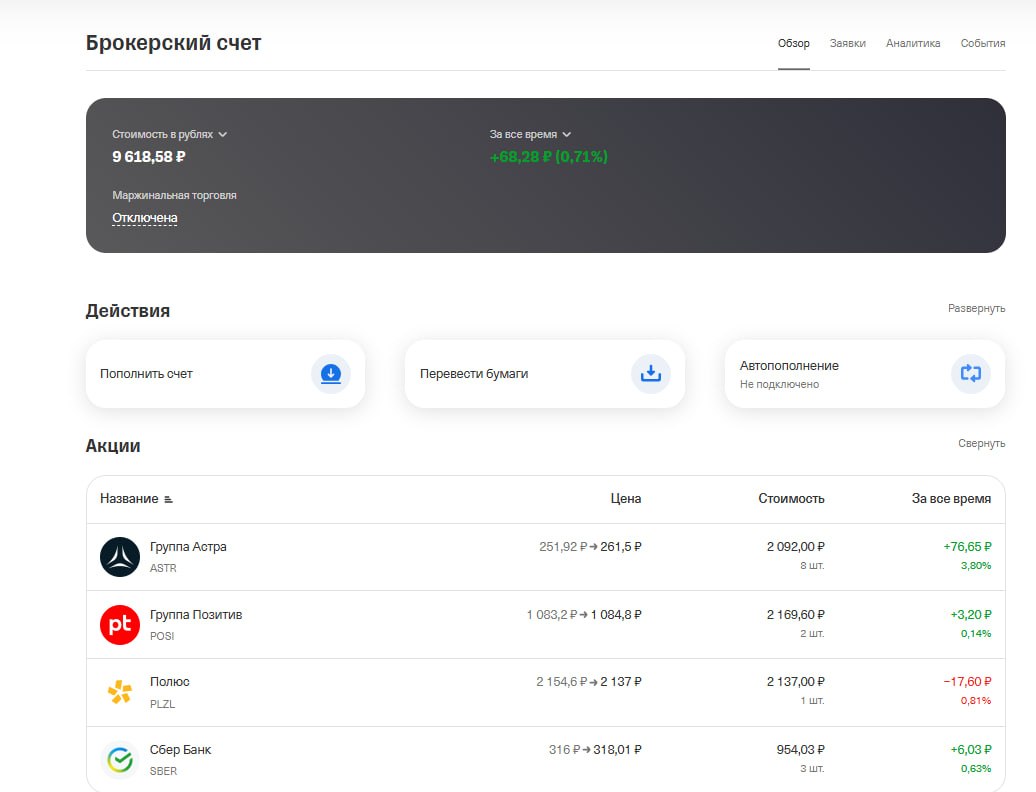
Task: Toggle margin trading via Отключена link
Action: click(x=145, y=218)
